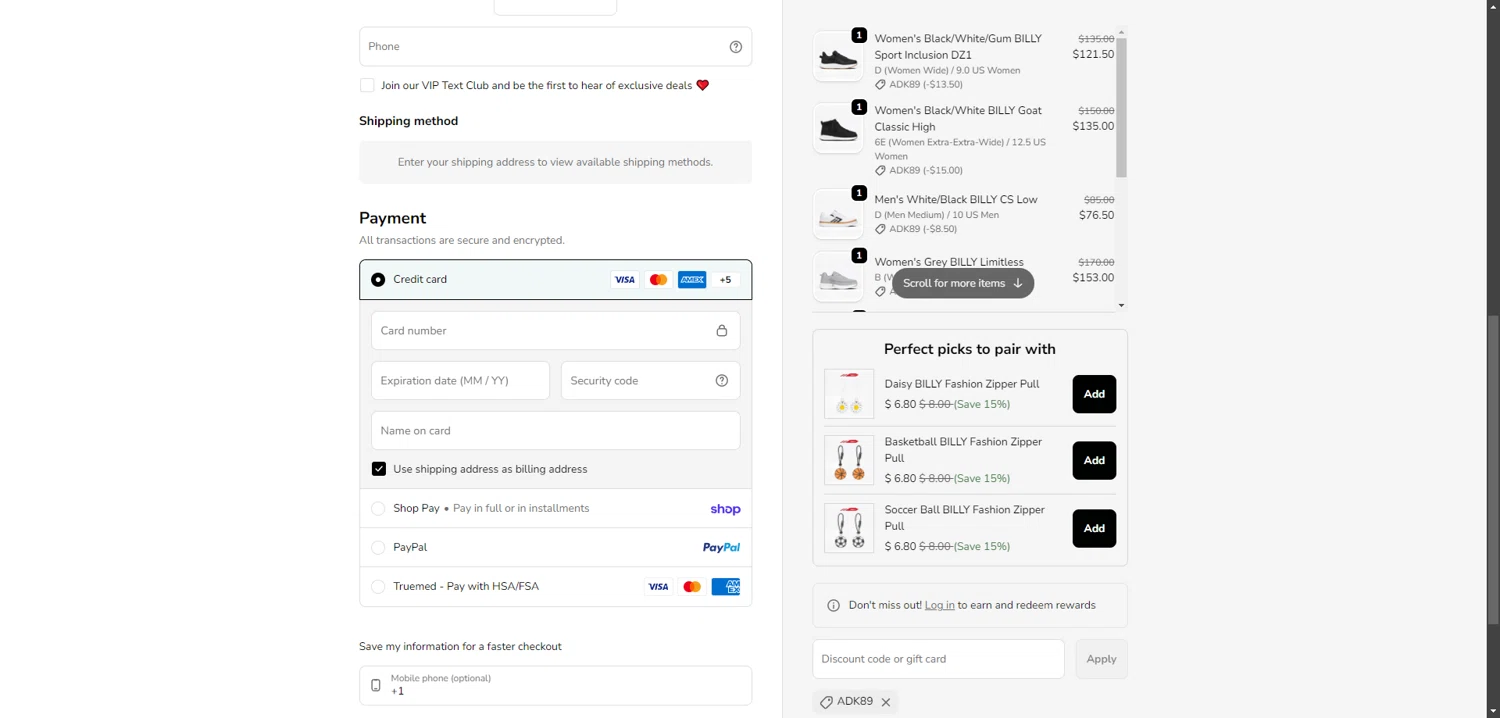Click the Visa logo in Truemed row
1500x718 pixels.
coord(658,587)
